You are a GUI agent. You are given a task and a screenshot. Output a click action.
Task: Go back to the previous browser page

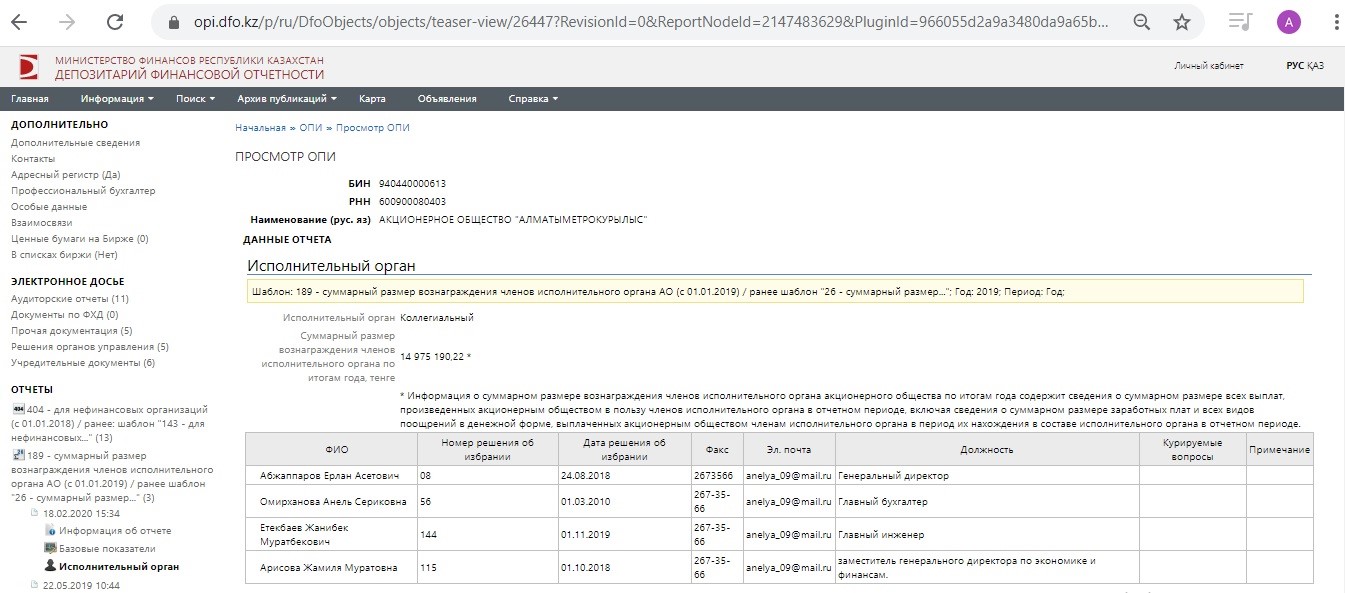[x=19, y=22]
